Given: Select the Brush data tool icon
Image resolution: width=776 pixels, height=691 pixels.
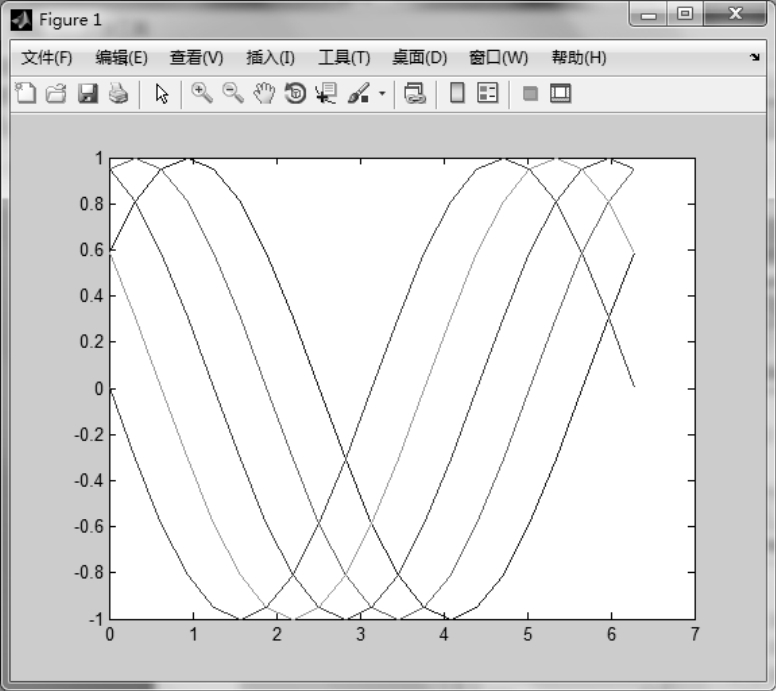Looking at the screenshot, I should click(x=357, y=94).
